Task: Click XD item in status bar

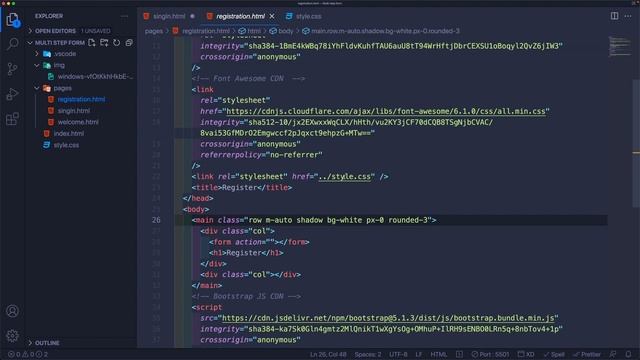Action: [526, 354]
